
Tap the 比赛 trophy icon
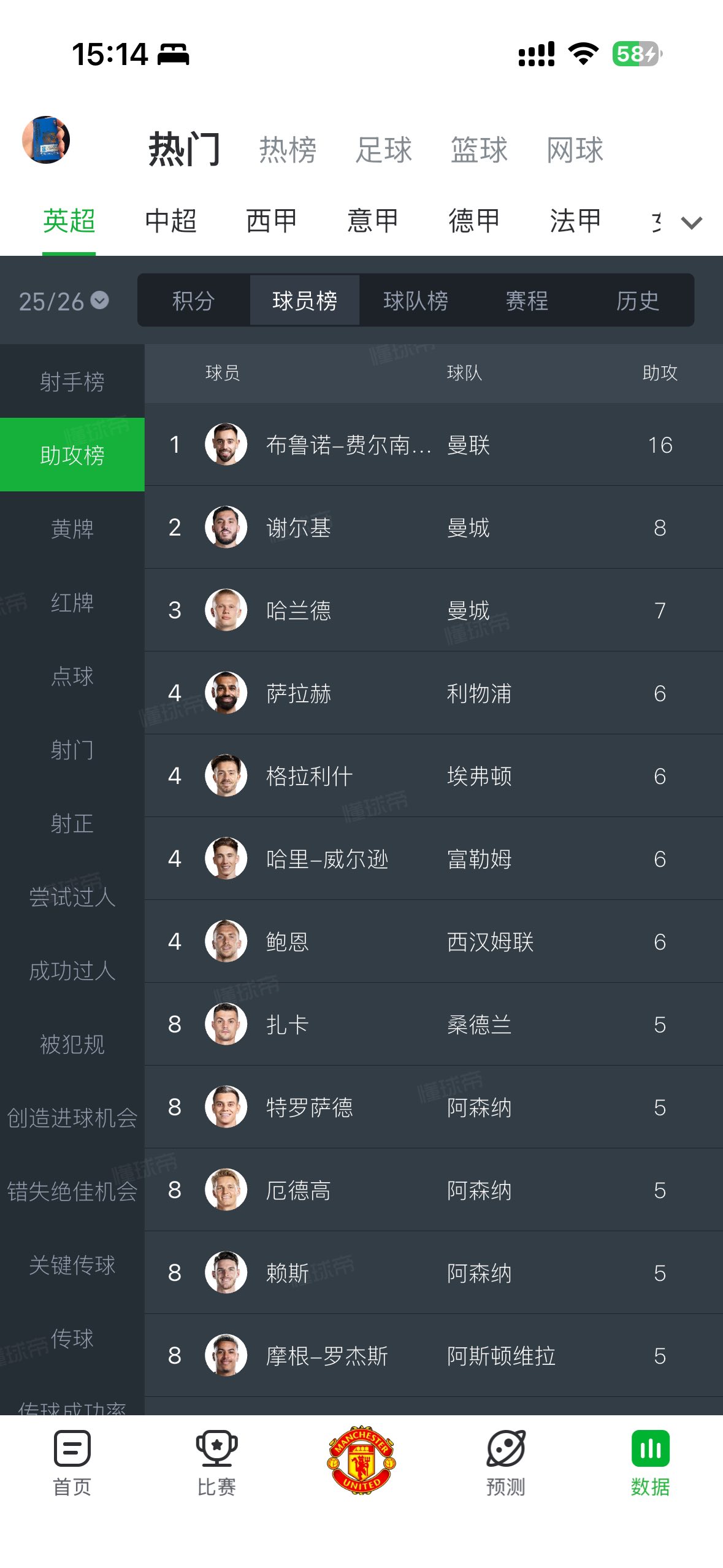point(216,1449)
